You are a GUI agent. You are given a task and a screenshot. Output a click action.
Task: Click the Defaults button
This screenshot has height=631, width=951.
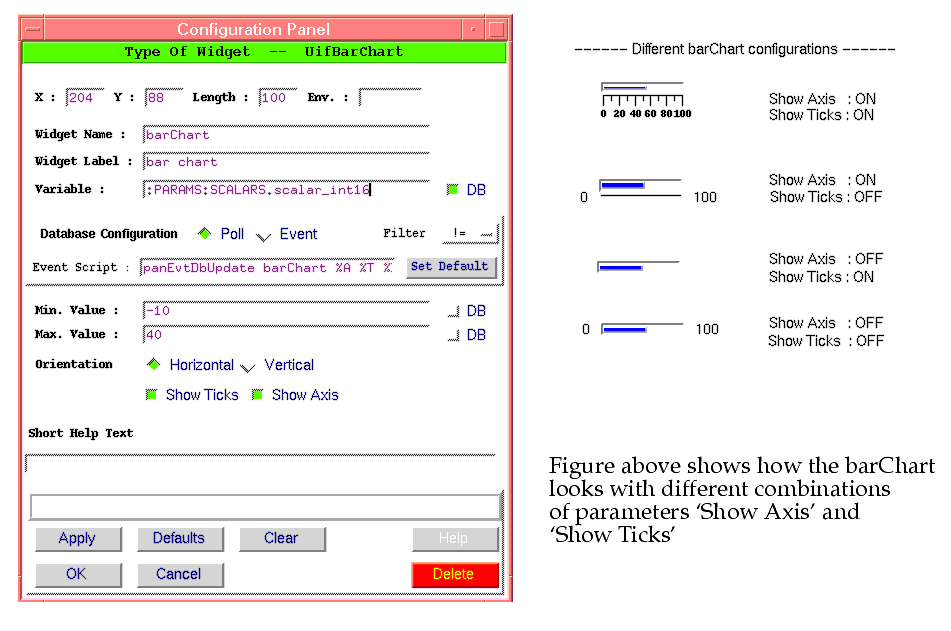pos(179,539)
